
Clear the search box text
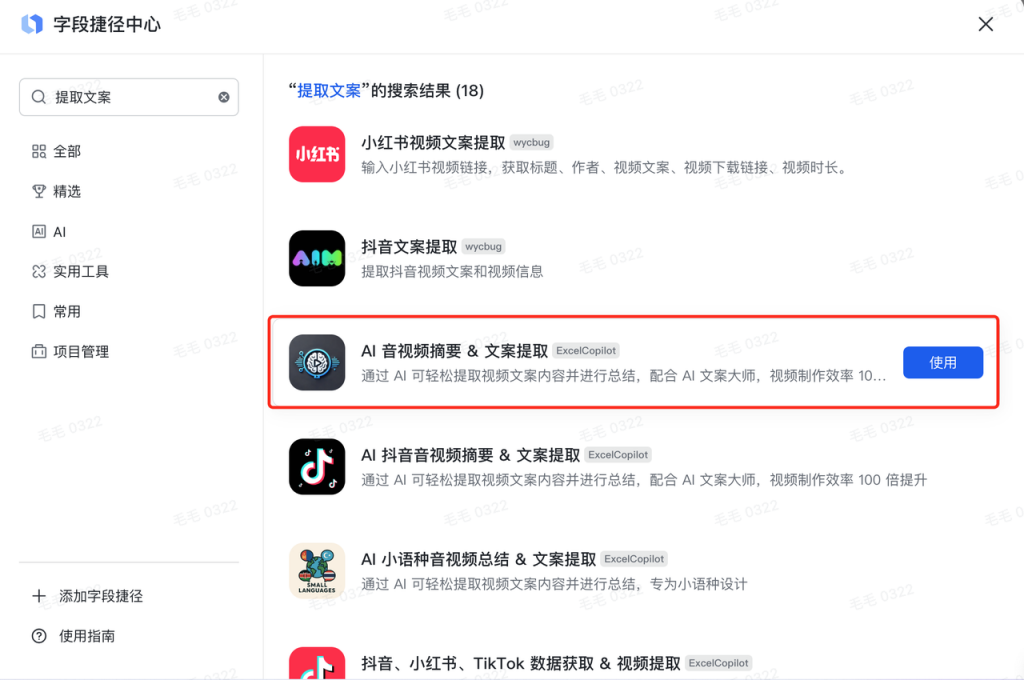click(224, 97)
